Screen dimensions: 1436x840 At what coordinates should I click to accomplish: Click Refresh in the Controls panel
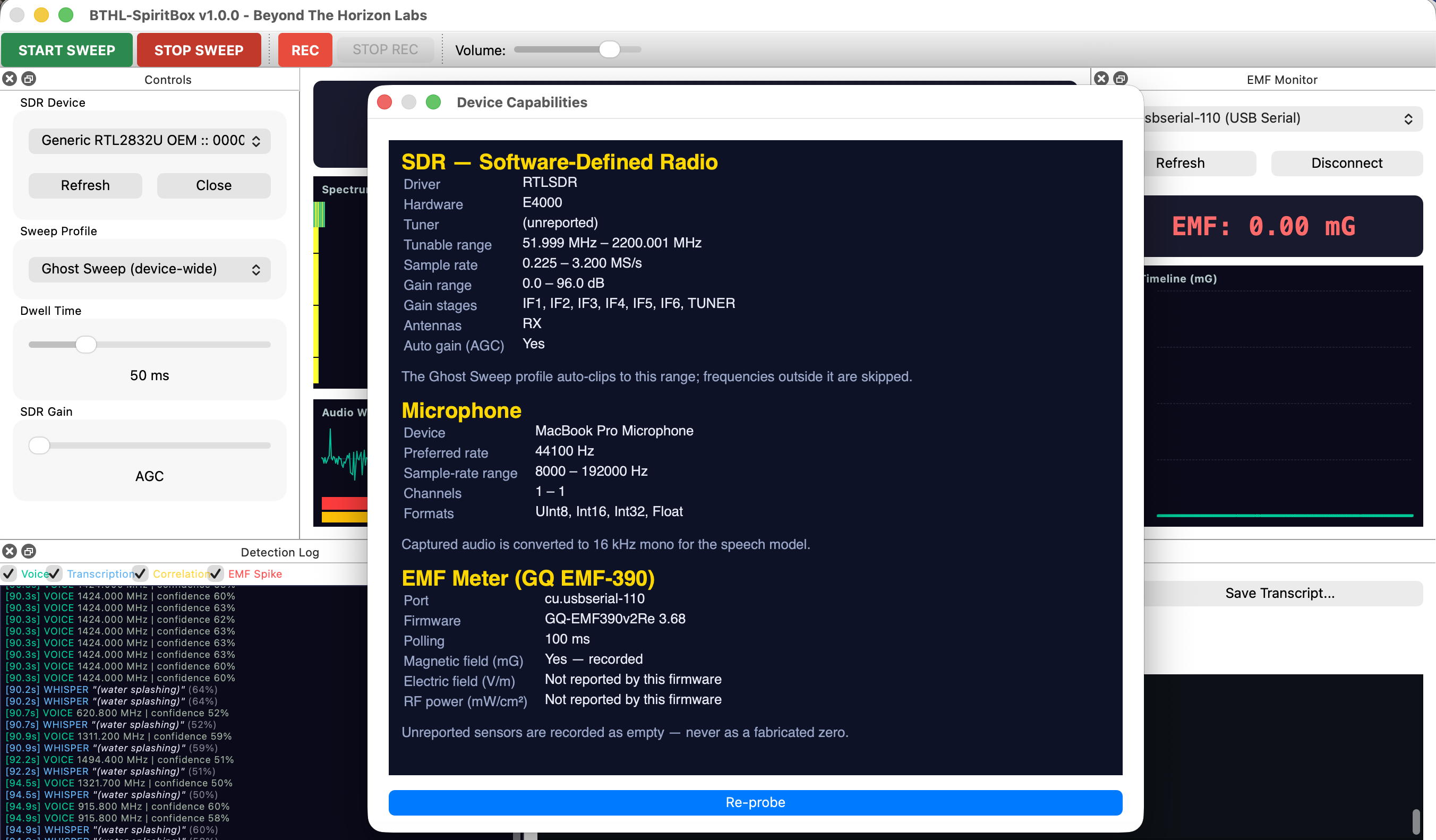86,186
